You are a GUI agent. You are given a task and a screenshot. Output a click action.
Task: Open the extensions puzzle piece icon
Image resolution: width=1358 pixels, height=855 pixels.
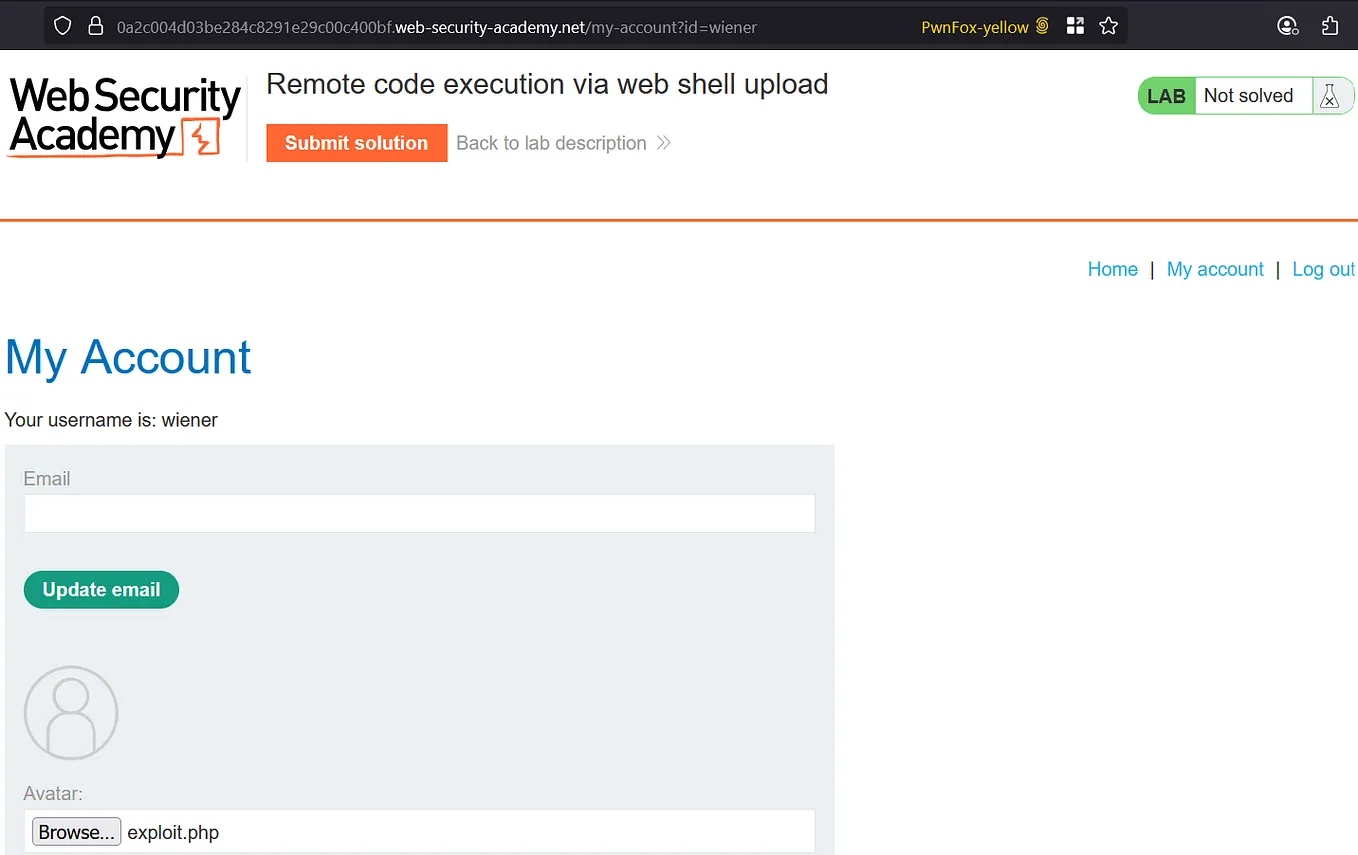pyautogui.click(x=1330, y=25)
